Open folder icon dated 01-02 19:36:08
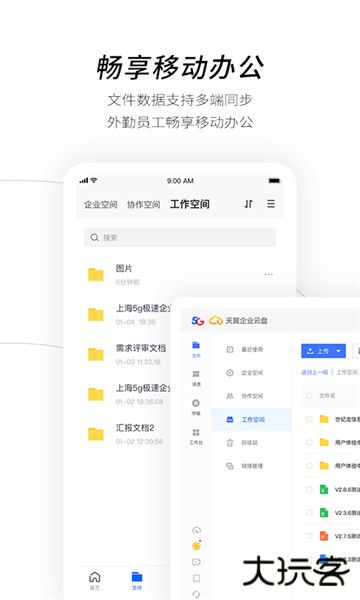The width and height of the screenshot is (360, 600). pyautogui.click(x=96, y=394)
